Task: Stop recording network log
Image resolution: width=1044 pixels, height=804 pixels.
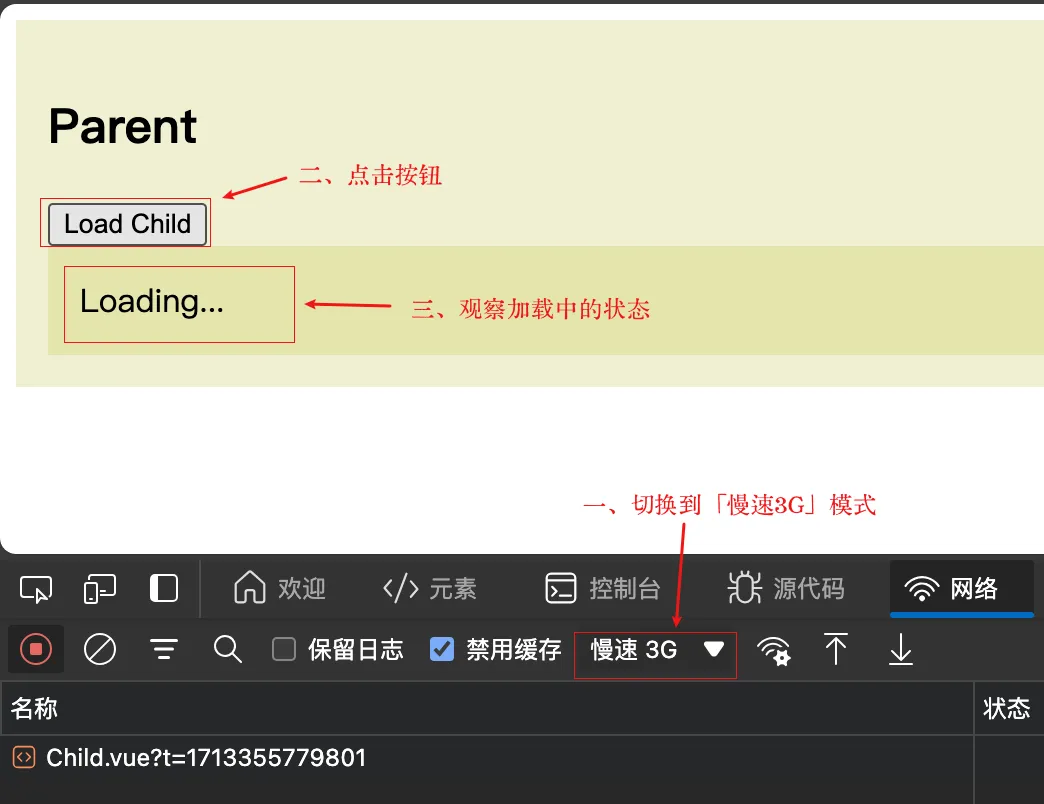Action: [x=36, y=649]
